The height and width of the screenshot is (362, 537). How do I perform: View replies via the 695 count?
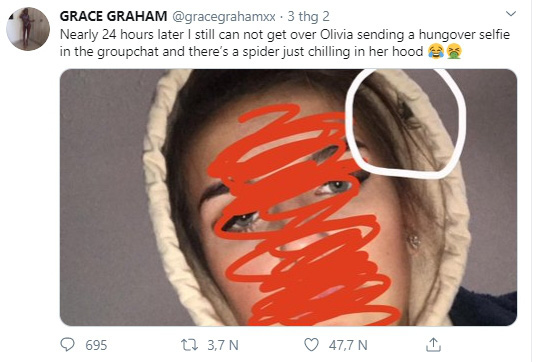click(x=96, y=345)
